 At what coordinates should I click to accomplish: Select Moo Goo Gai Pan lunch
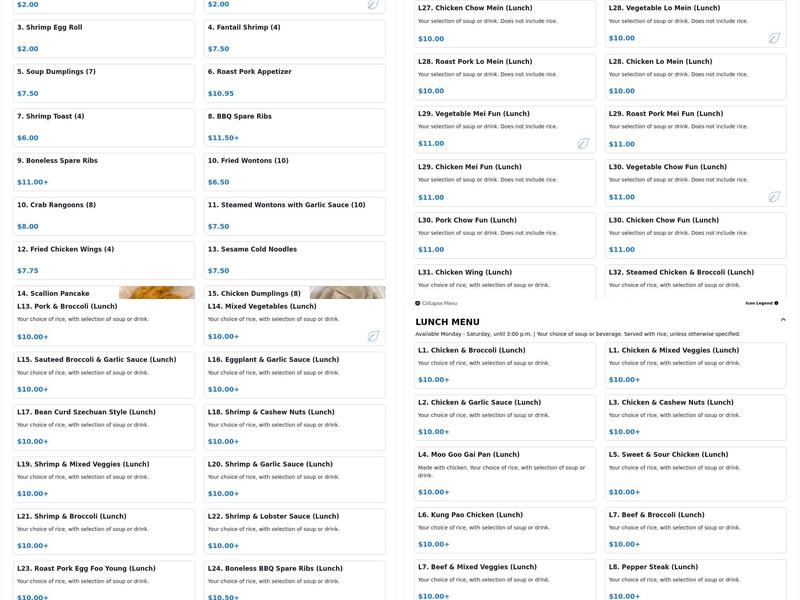(505, 474)
